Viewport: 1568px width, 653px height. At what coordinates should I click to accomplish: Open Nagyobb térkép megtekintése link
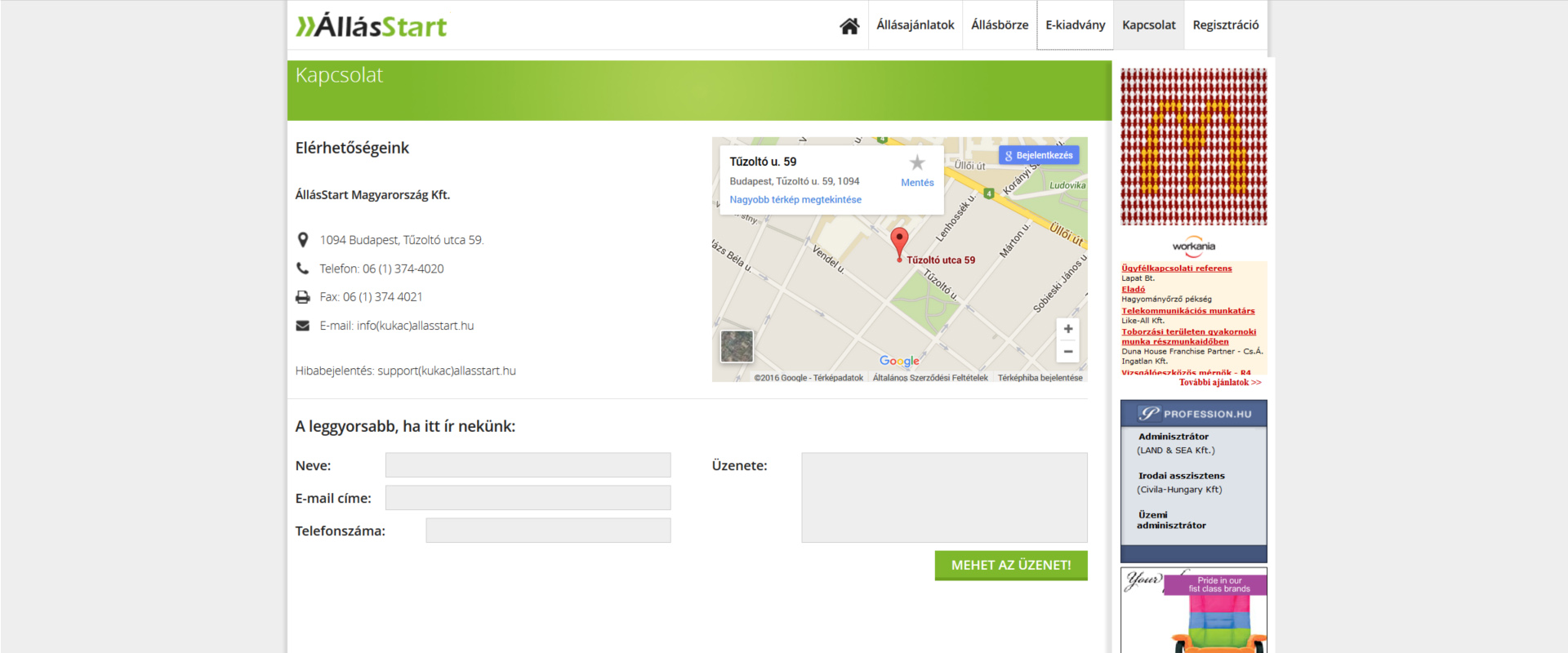click(795, 200)
